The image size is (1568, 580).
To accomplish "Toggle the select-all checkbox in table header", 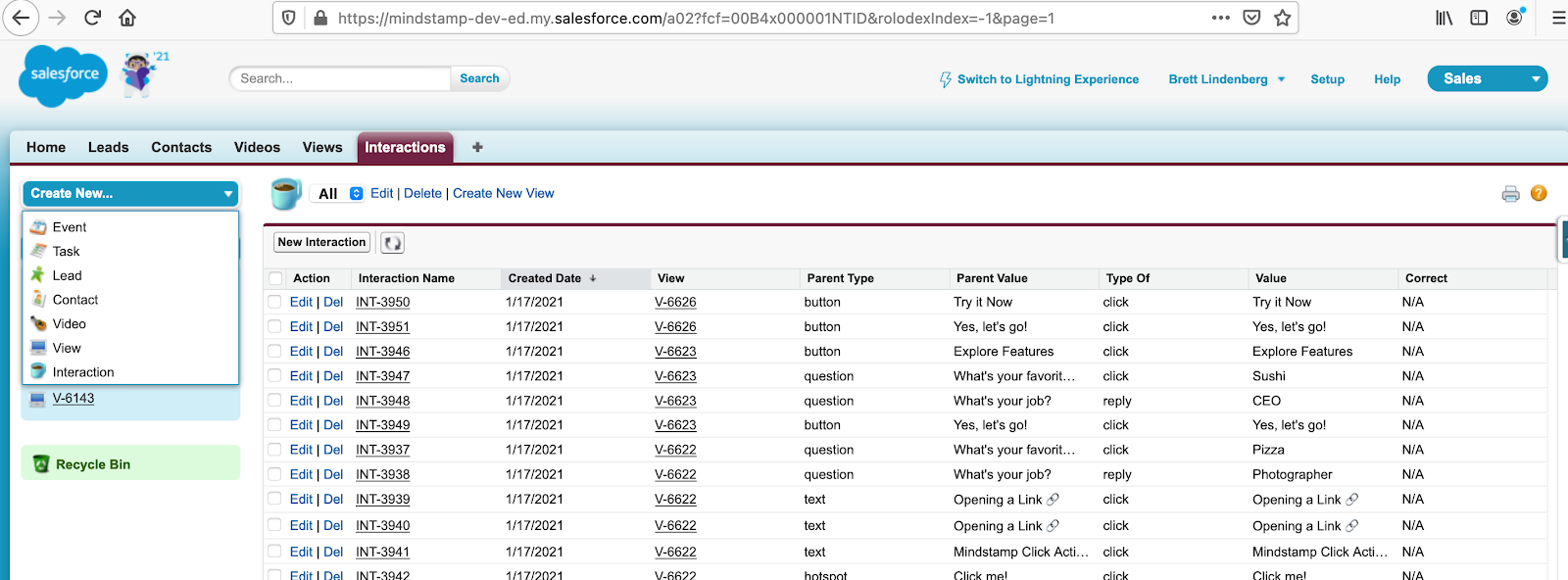I will pyautogui.click(x=275, y=278).
